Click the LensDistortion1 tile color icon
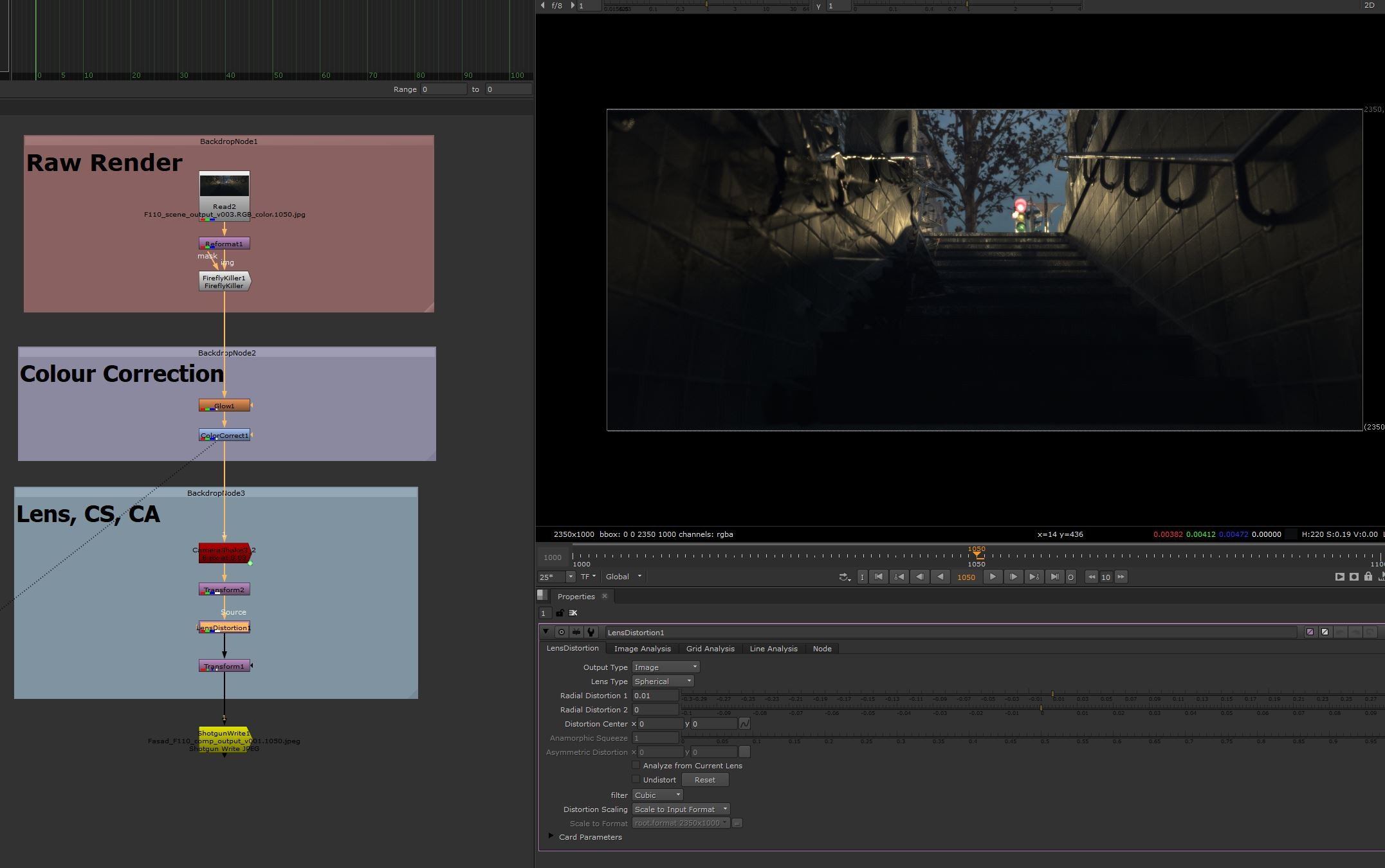The image size is (1385, 868). click(x=1325, y=632)
